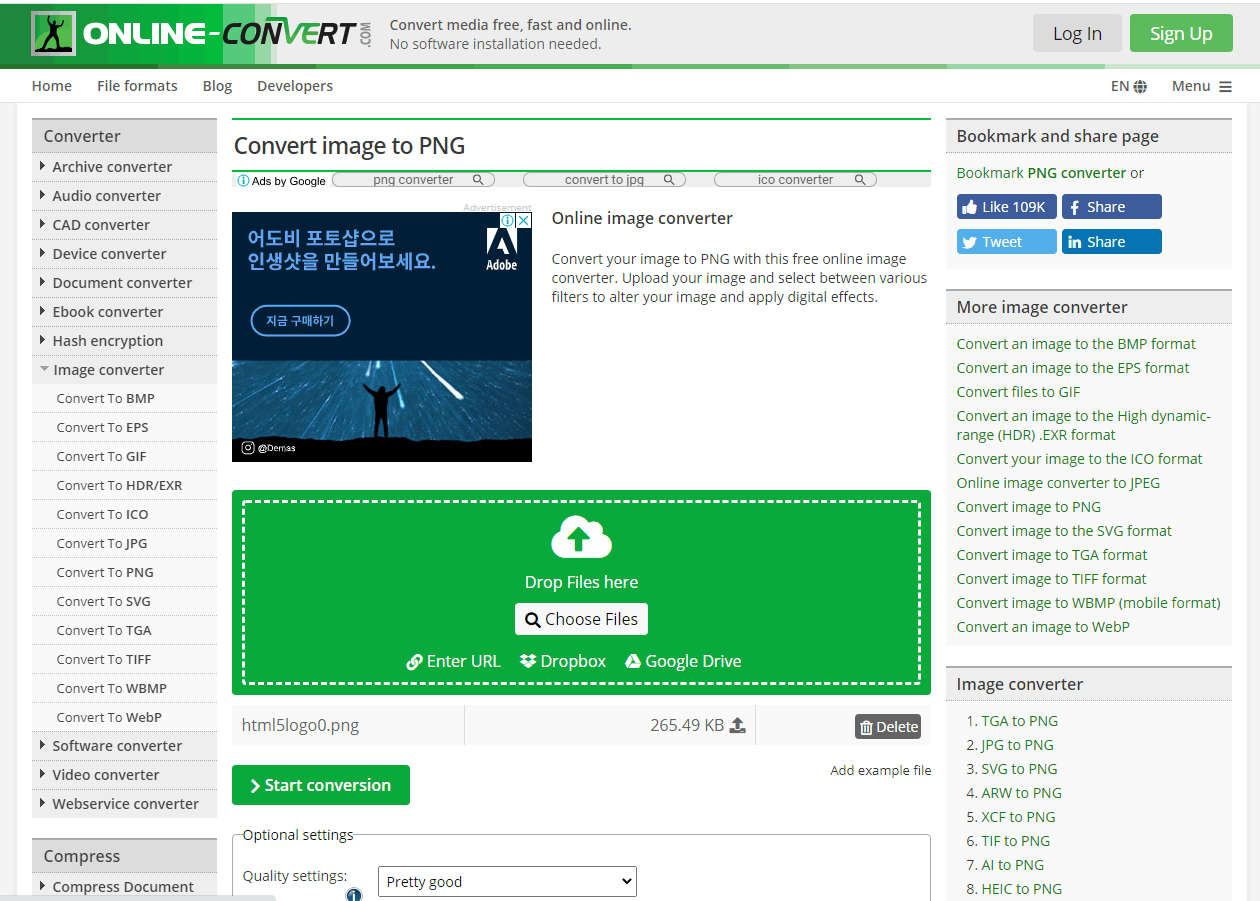The width and height of the screenshot is (1260, 901).
Task: Search ad for convert to jpg
Action: (x=604, y=180)
